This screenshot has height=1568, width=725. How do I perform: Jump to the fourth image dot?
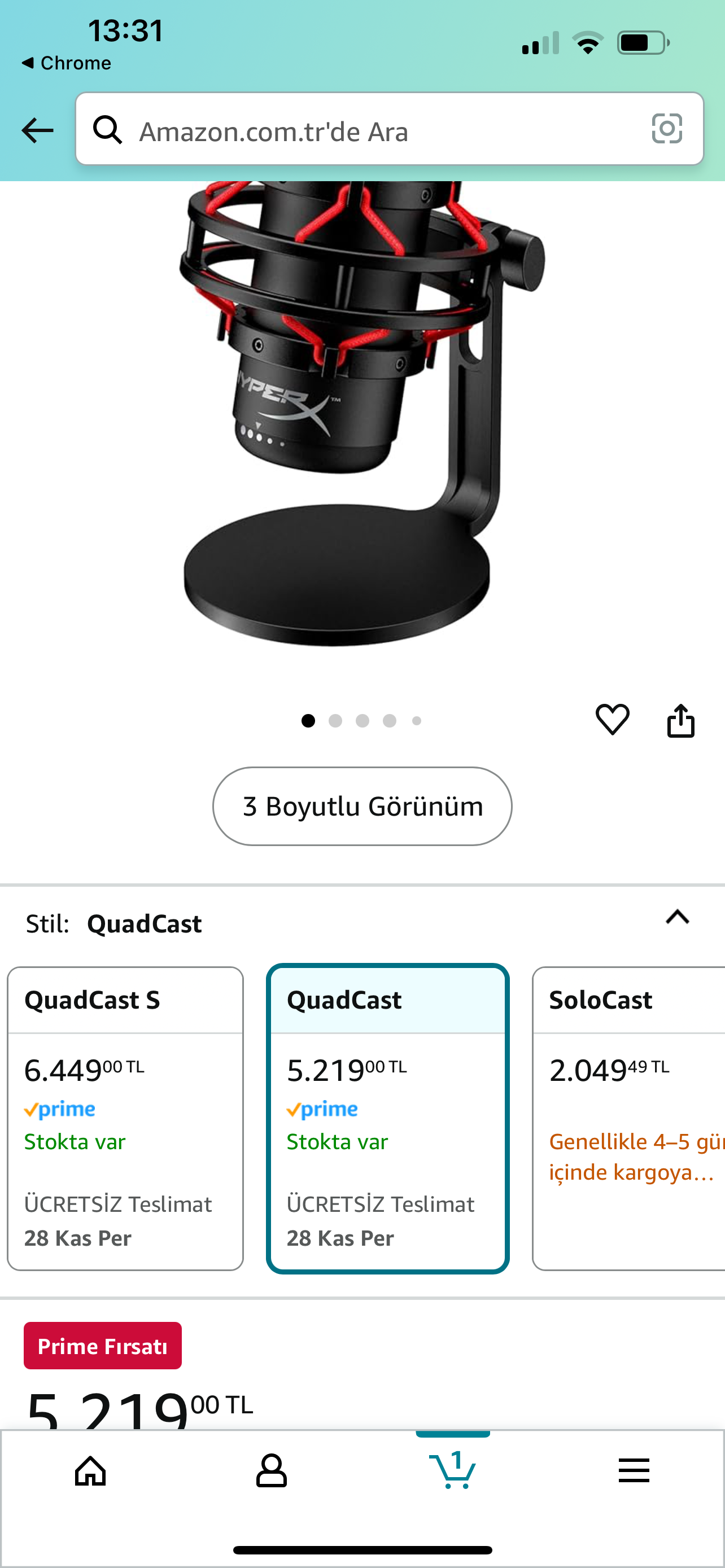(x=390, y=721)
